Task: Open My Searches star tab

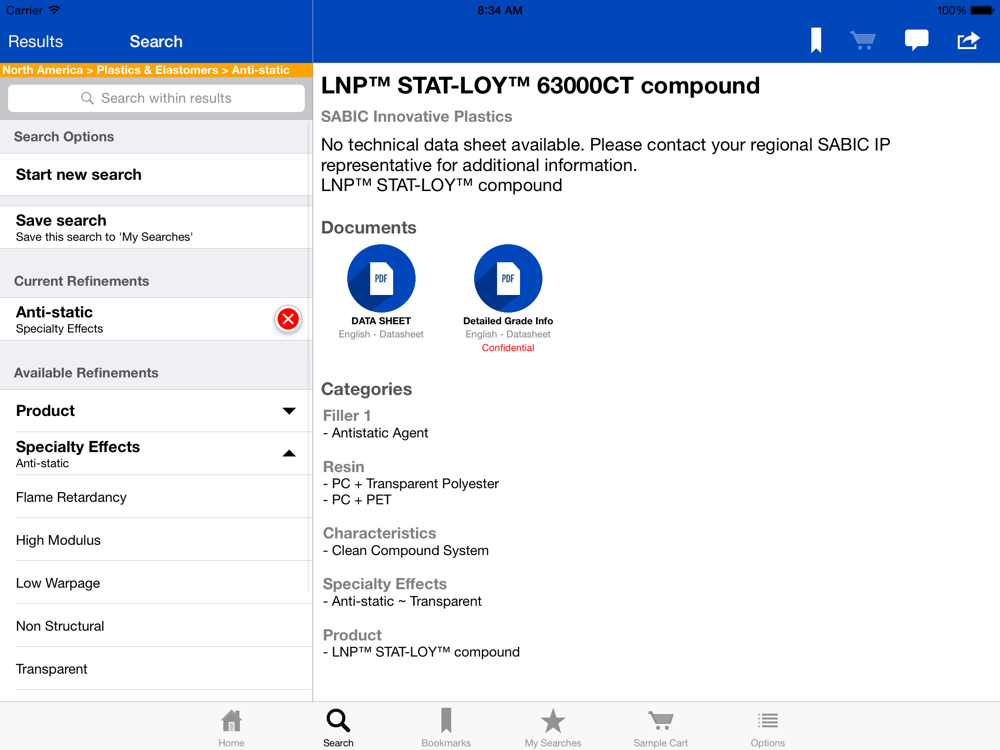Action: 553,727
